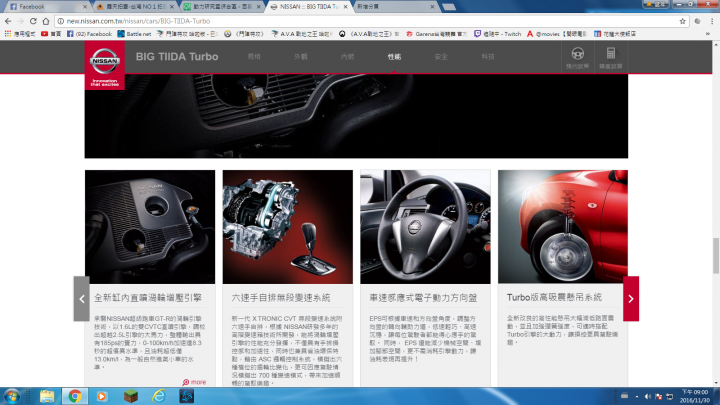
Task: Click the volume speaker tray icon
Action: tap(647, 396)
